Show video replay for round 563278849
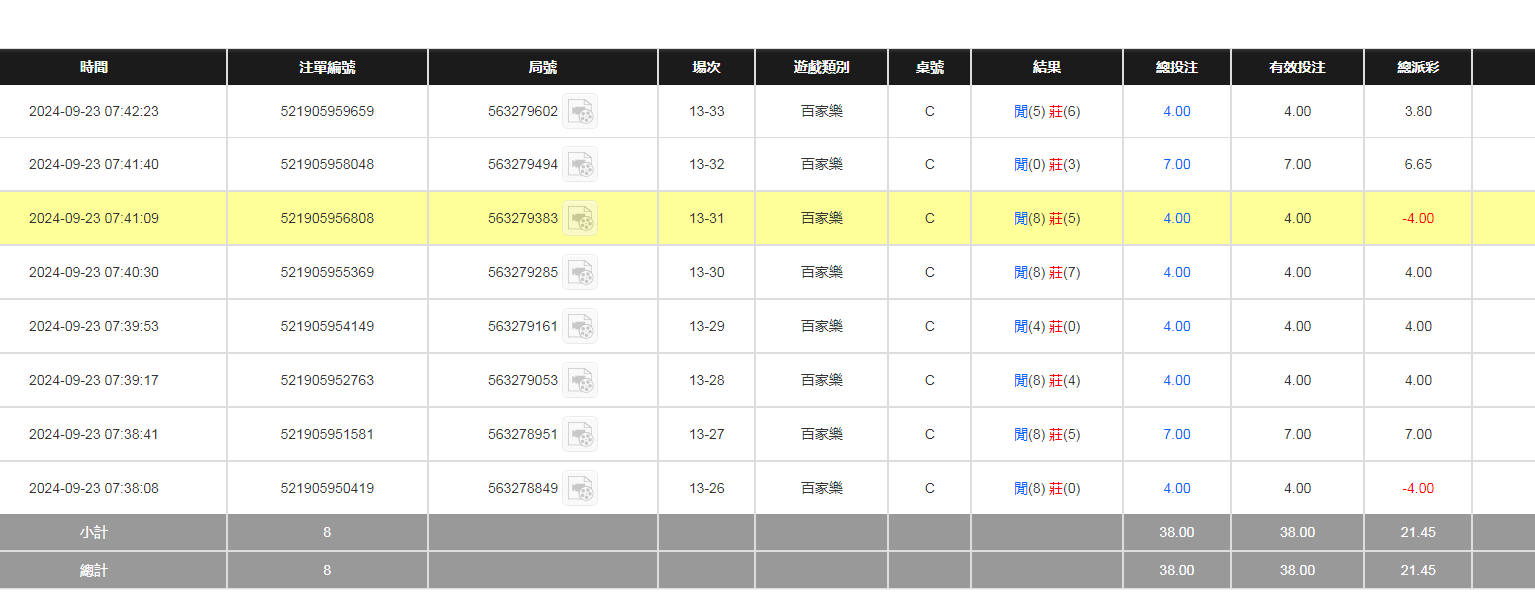 pos(580,489)
